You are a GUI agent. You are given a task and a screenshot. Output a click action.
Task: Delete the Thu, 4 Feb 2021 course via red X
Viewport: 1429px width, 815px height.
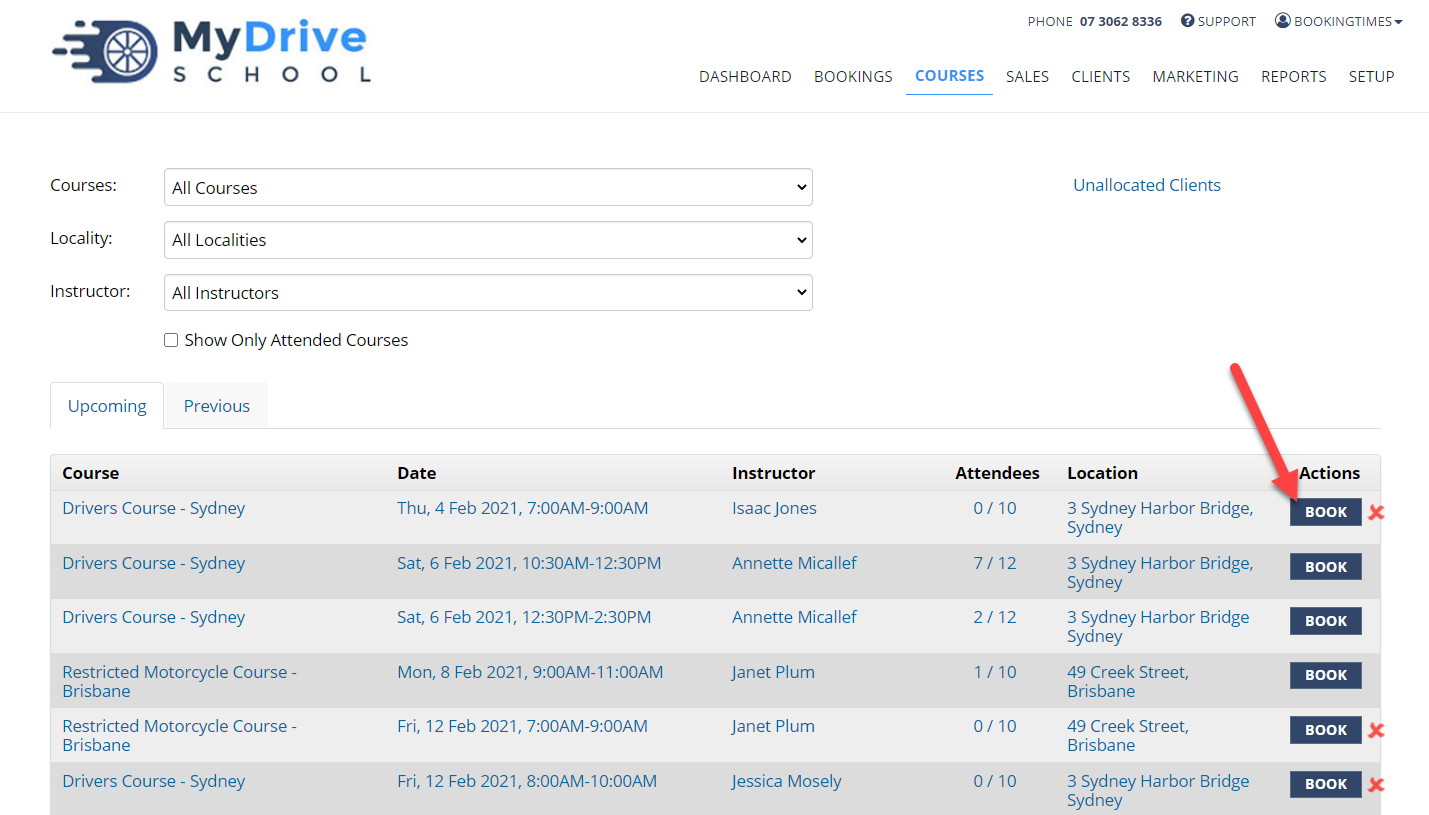1376,513
